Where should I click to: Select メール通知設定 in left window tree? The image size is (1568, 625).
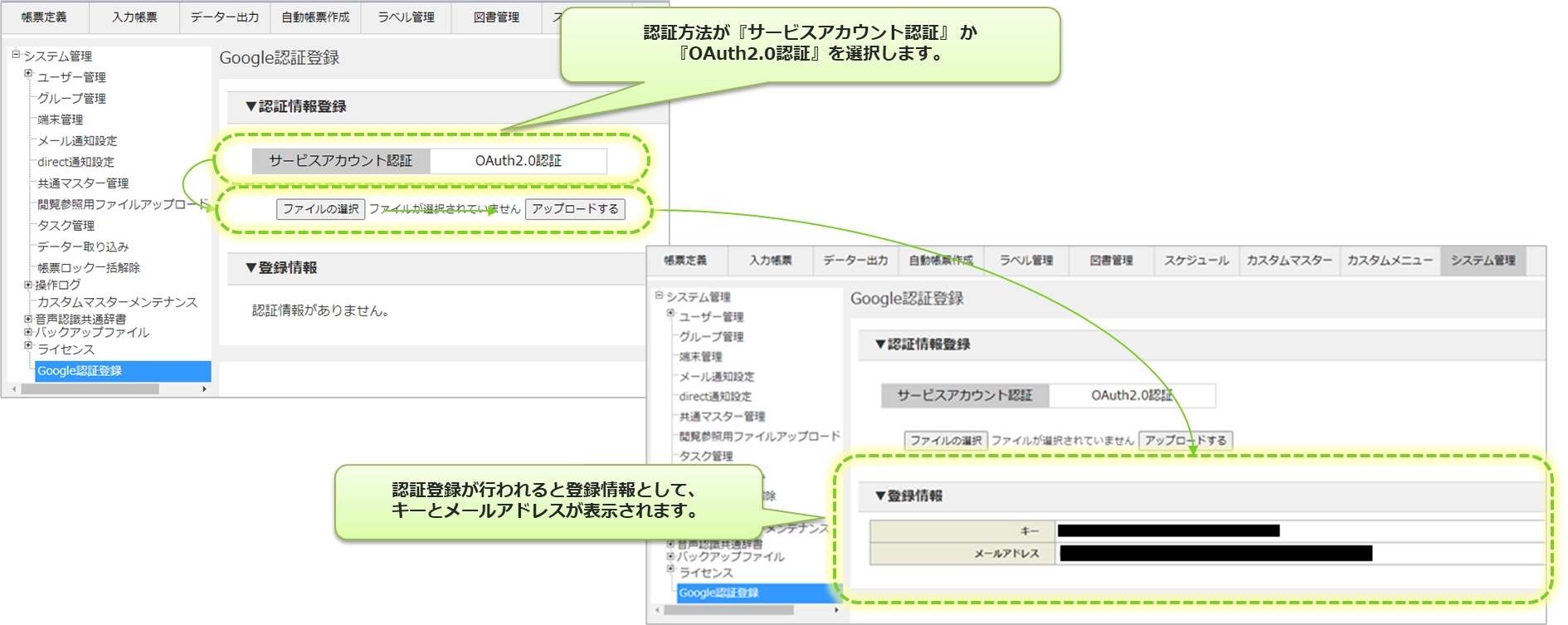point(77,141)
